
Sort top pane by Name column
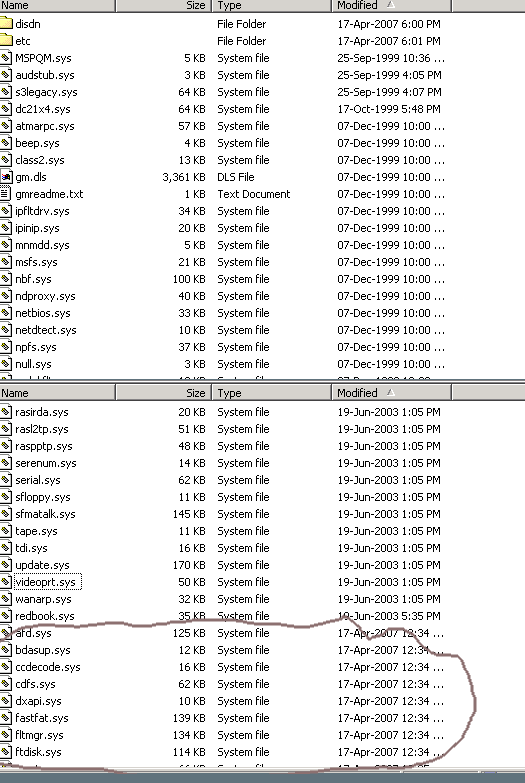coord(57,5)
